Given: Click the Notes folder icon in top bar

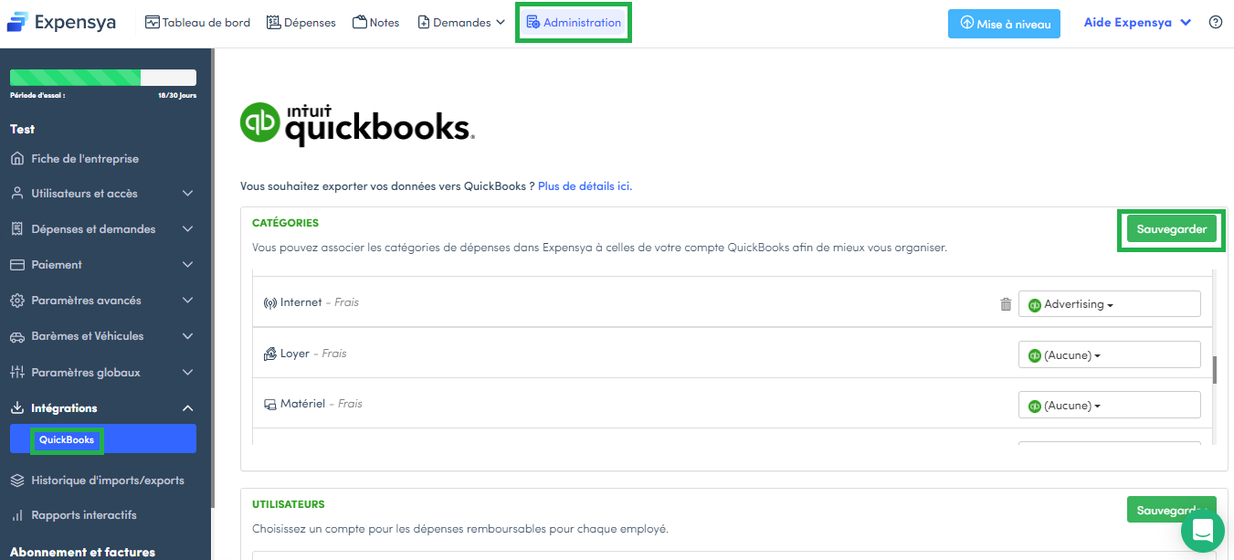Looking at the screenshot, I should point(359,22).
